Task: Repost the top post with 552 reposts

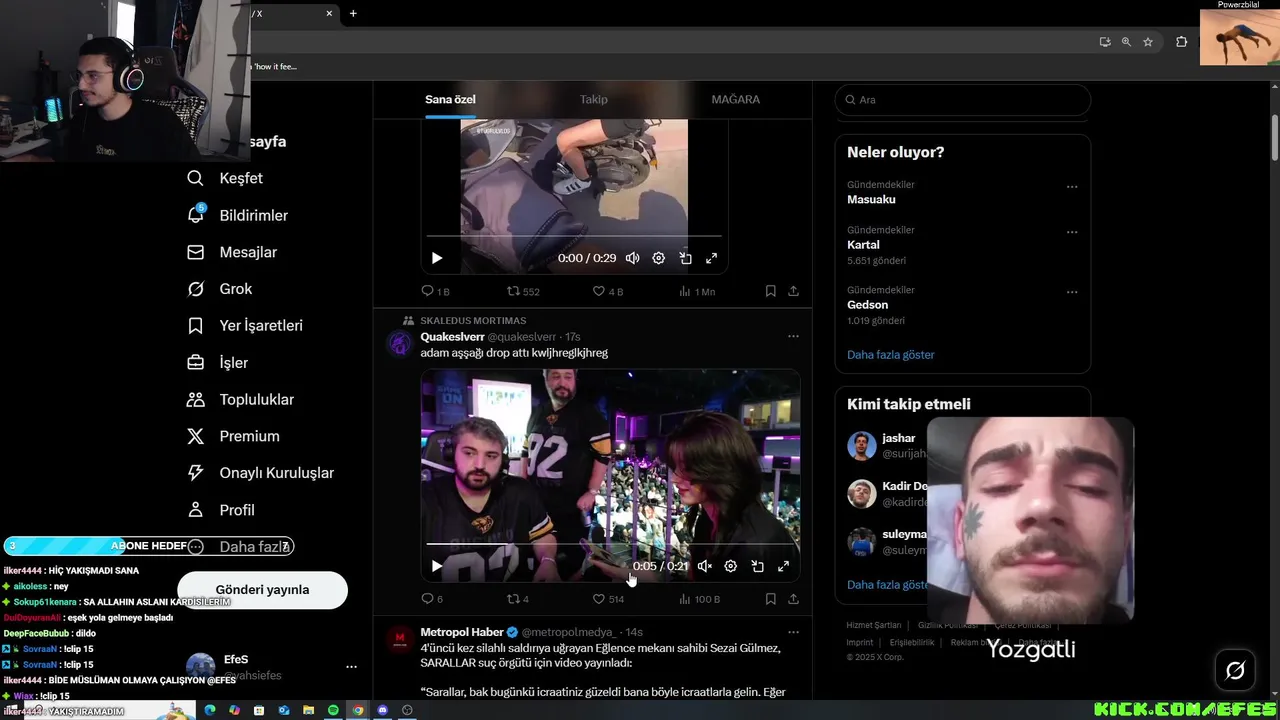Action: pyautogui.click(x=523, y=291)
